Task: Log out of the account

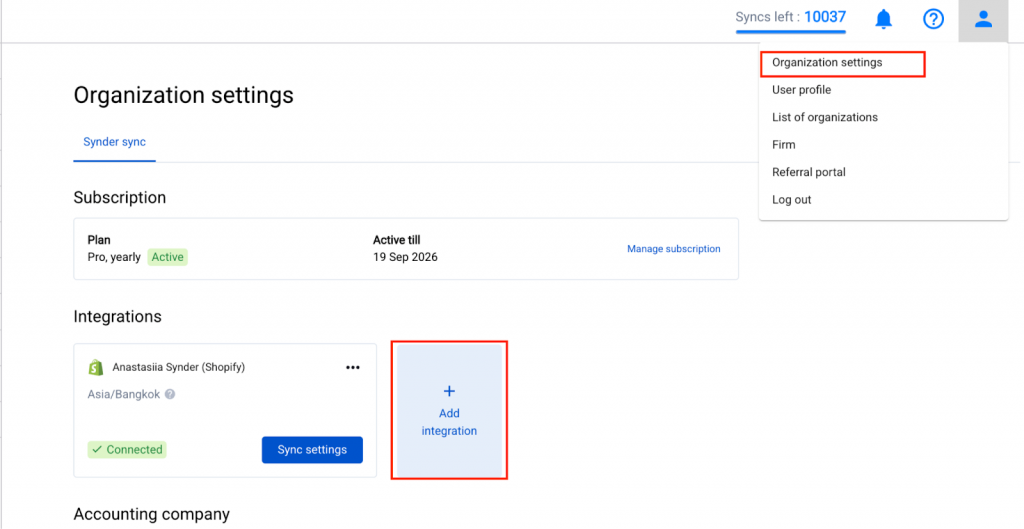Action: tap(791, 200)
